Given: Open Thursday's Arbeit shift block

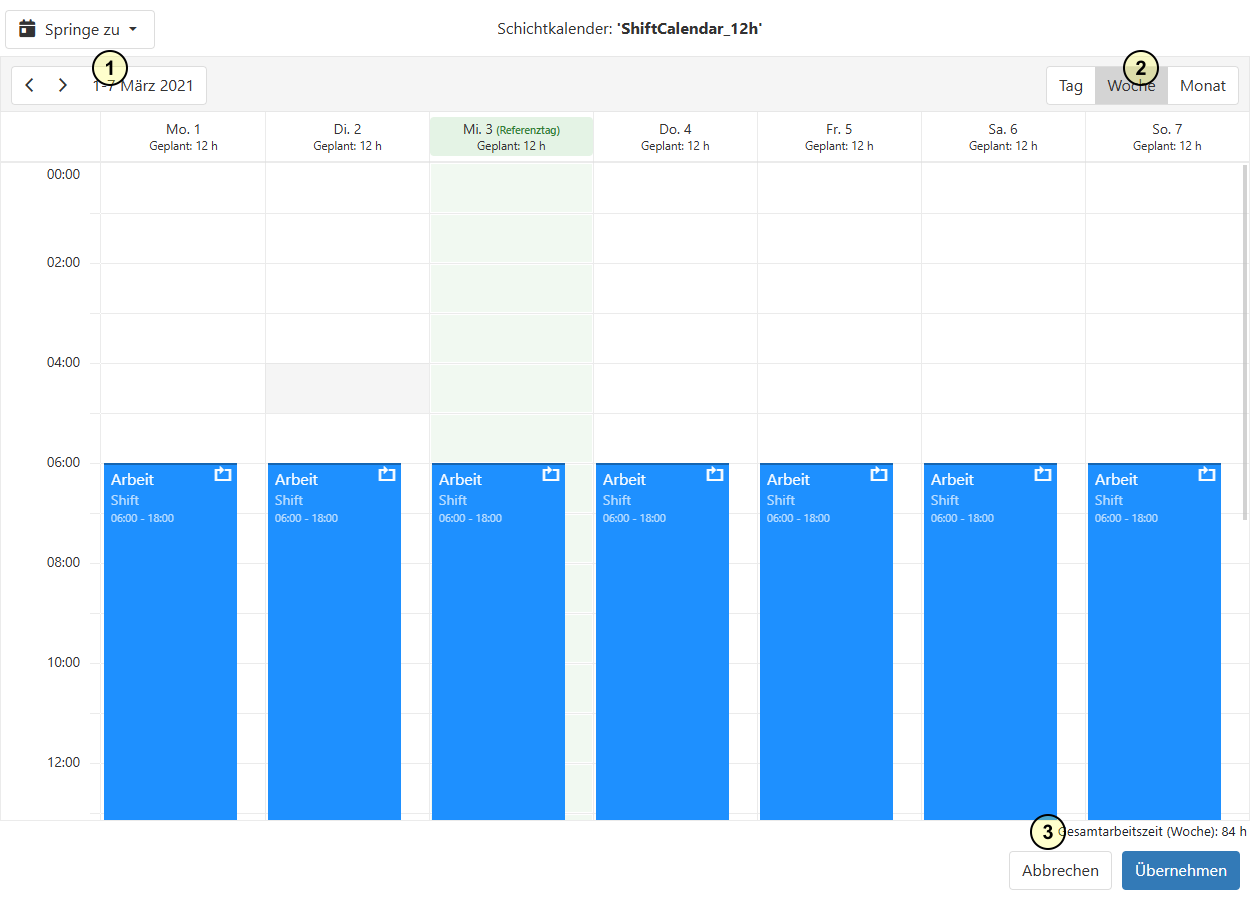Looking at the screenshot, I should 662,642.
